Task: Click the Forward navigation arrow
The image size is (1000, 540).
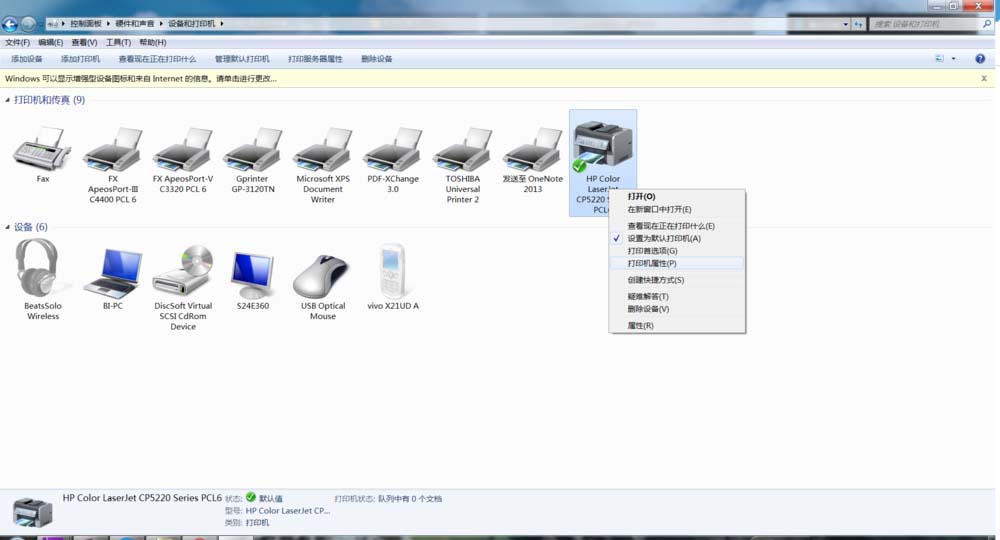Action: pos(28,24)
